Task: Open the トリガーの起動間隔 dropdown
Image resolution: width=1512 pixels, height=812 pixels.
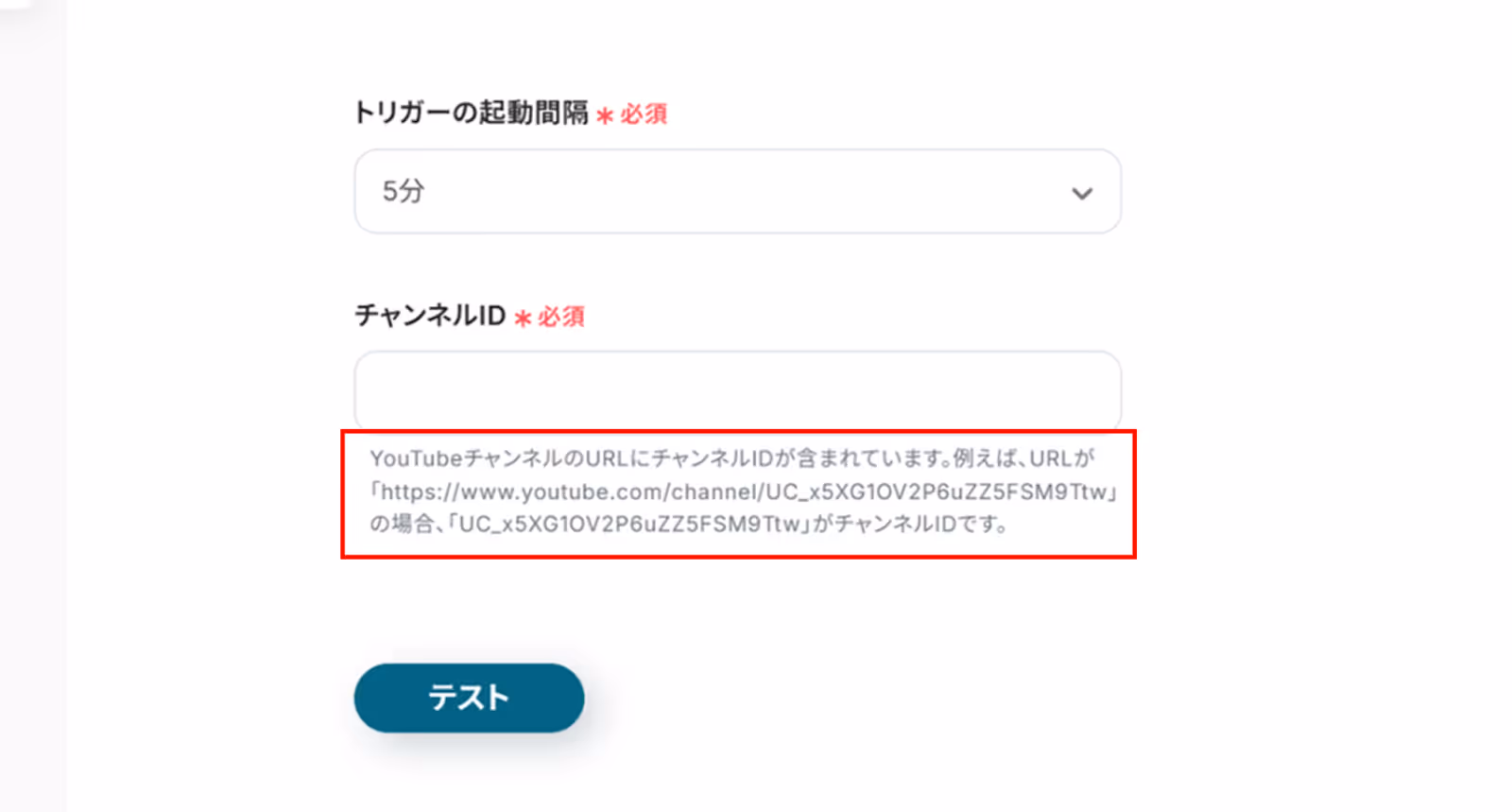Action: [737, 191]
